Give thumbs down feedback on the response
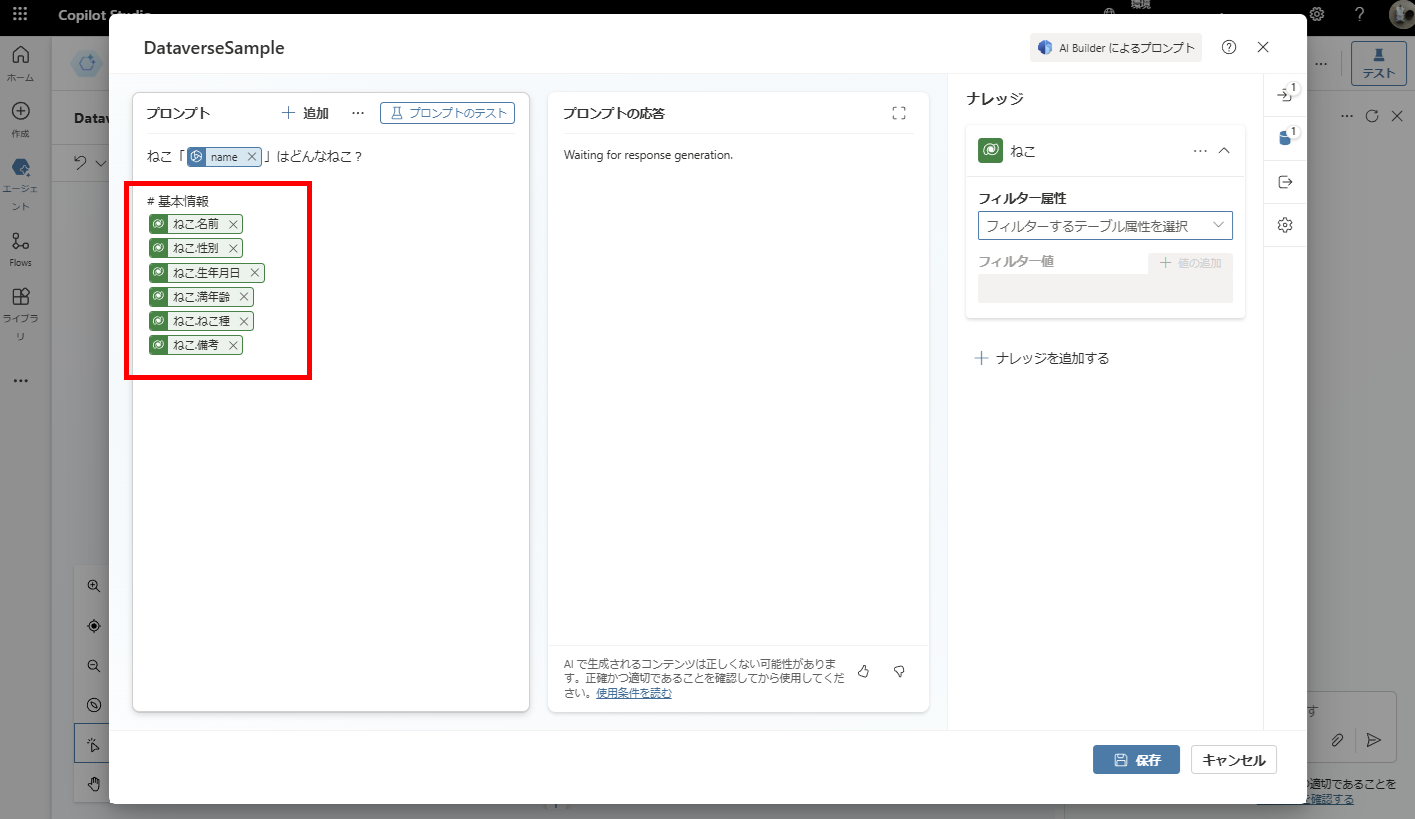 (x=899, y=671)
